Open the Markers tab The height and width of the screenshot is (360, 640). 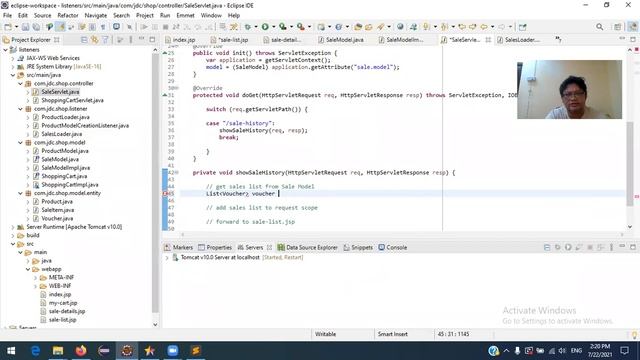tap(178, 247)
